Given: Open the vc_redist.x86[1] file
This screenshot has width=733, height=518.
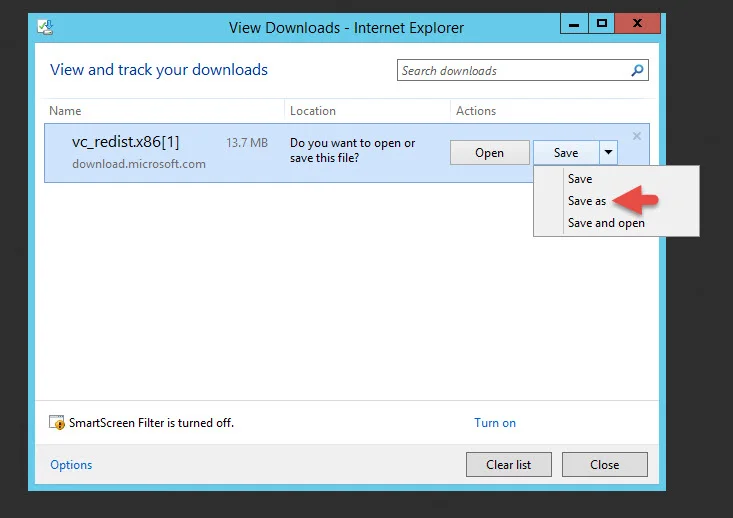Looking at the screenshot, I should (x=489, y=152).
